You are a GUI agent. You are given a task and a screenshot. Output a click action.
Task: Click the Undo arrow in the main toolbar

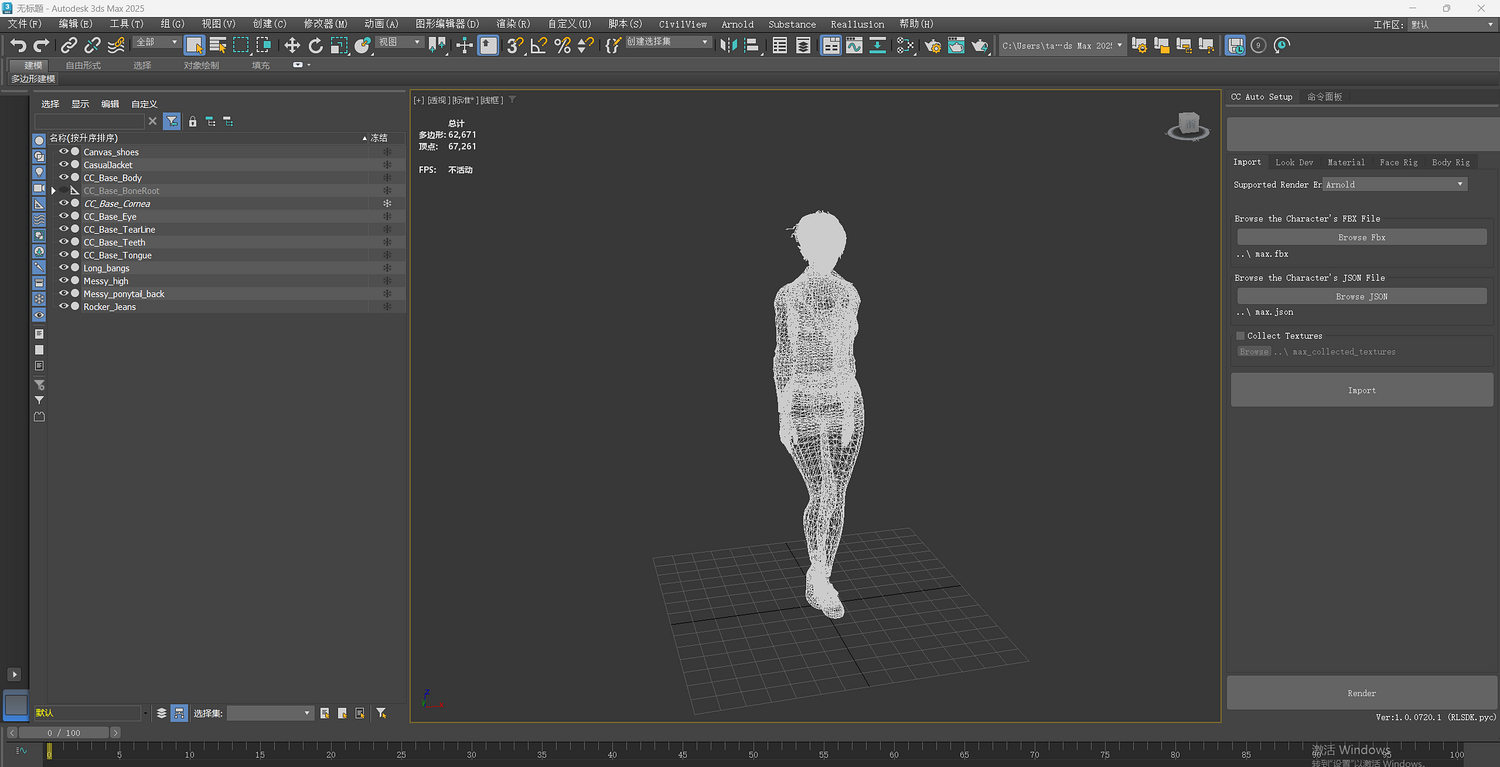[x=18, y=45]
